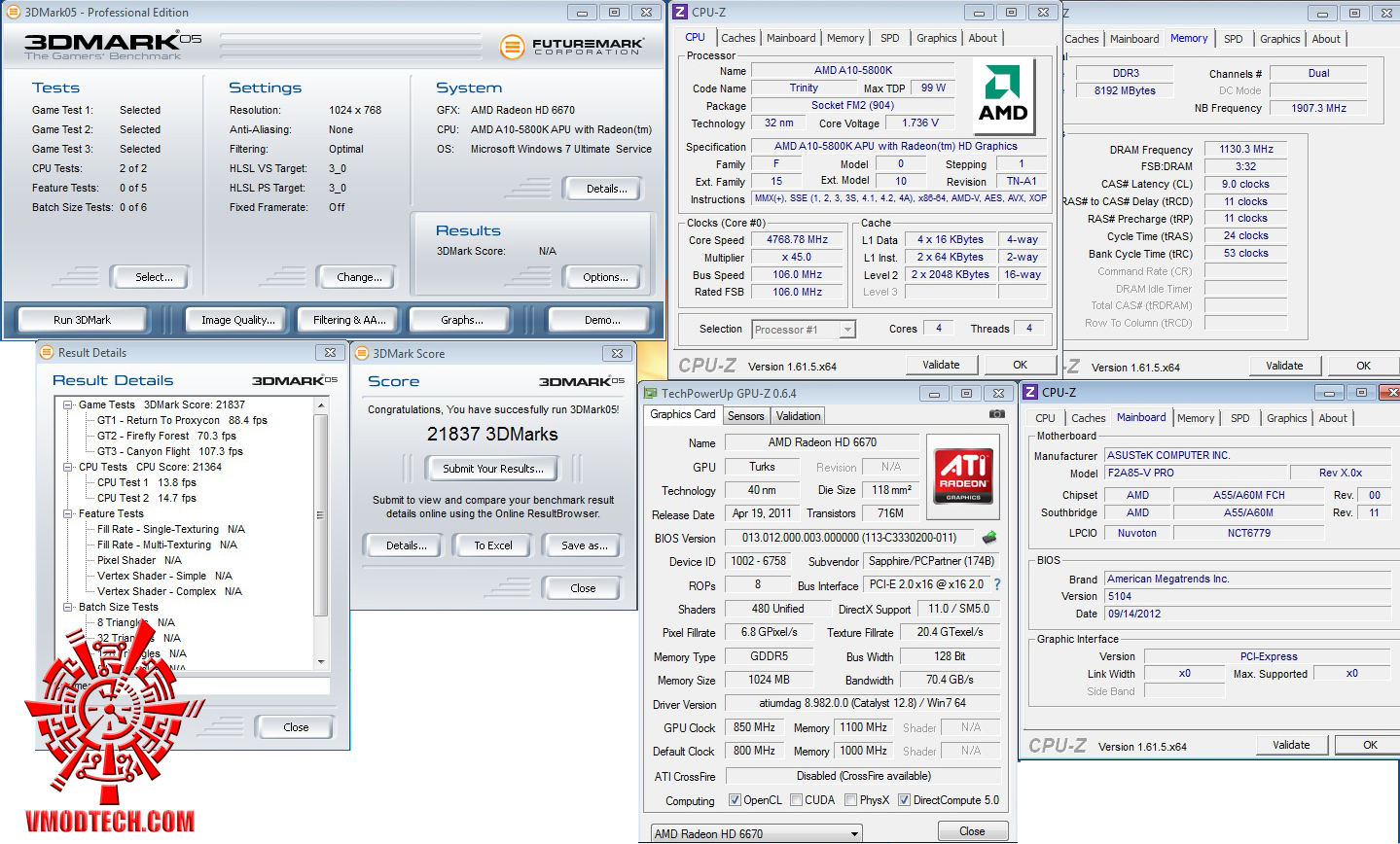Close the 3DMark Score dialog via Close button
1400x844 pixels.
583,588
